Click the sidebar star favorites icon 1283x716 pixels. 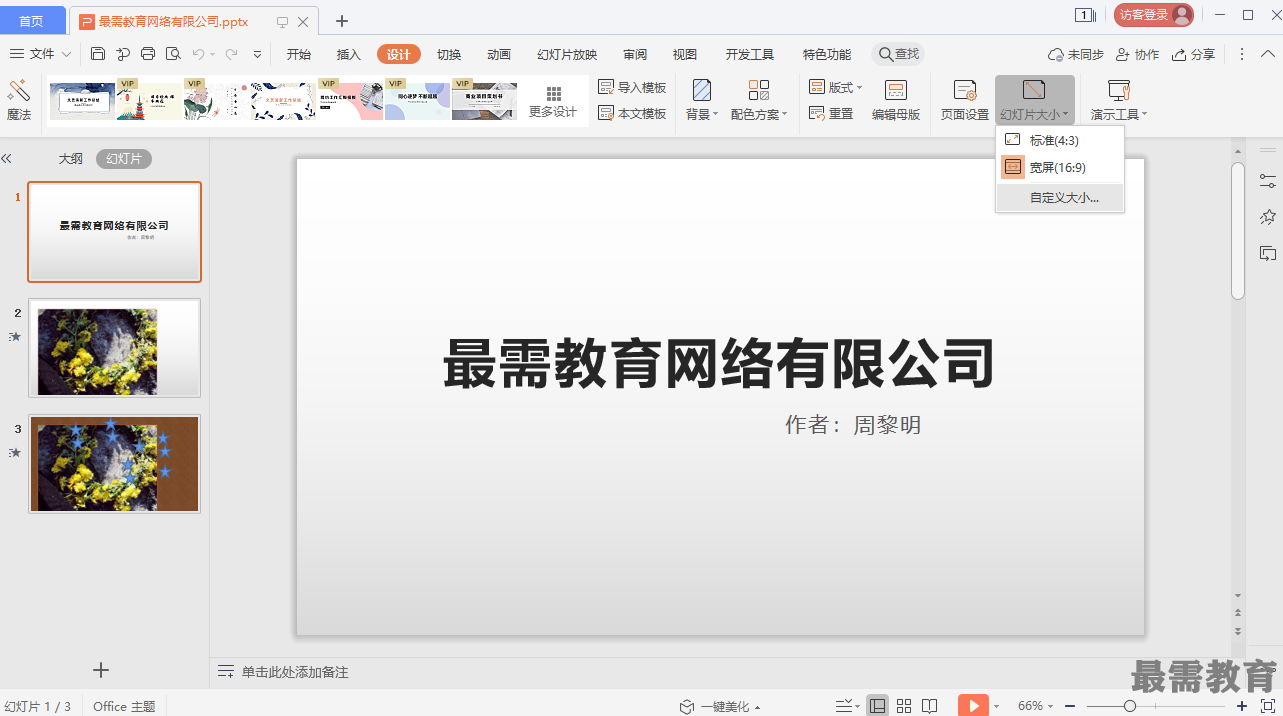[1268, 217]
